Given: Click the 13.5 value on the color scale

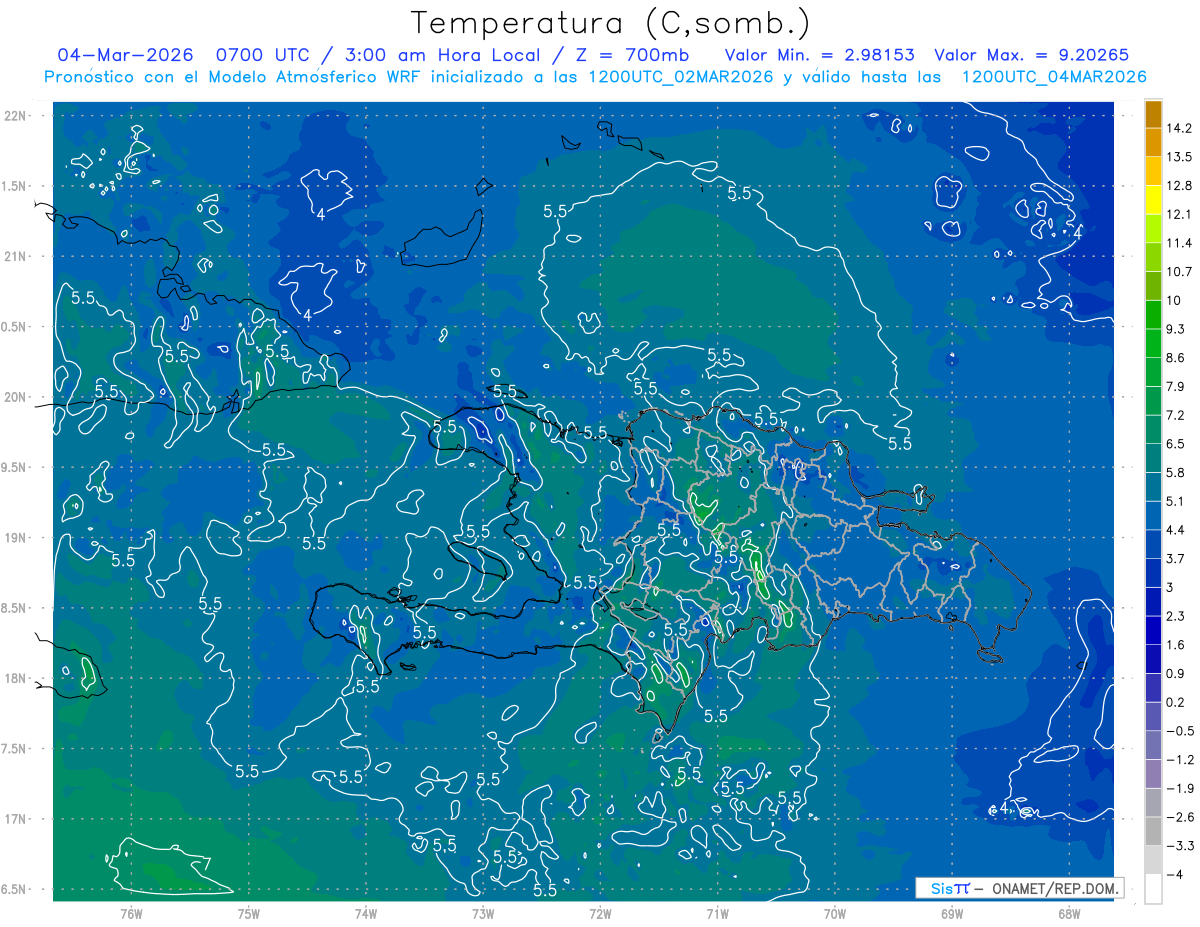Looking at the screenshot, I should [1180, 157].
